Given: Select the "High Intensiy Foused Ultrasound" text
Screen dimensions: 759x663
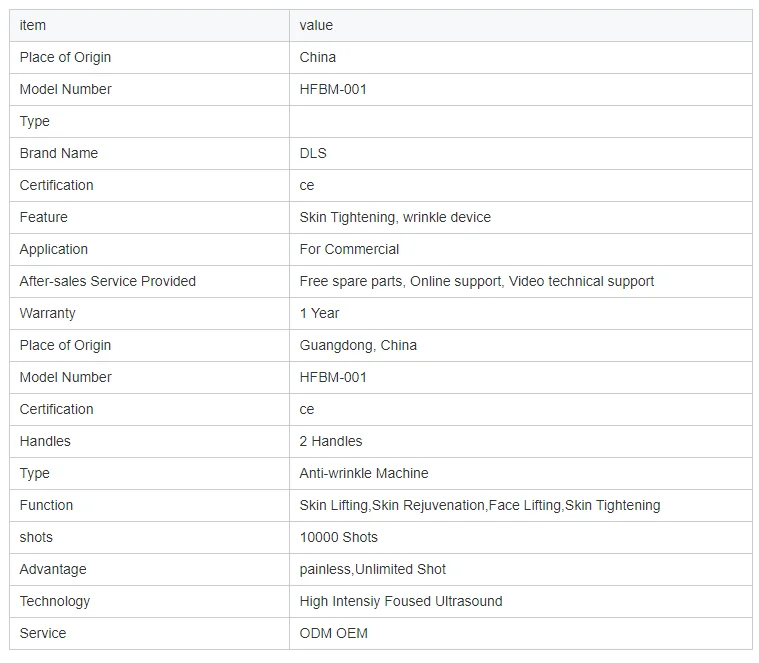Looking at the screenshot, I should point(401,601).
